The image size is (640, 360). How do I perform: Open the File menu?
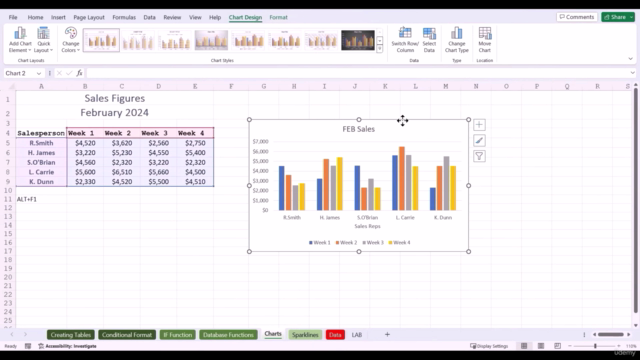(x=13, y=17)
